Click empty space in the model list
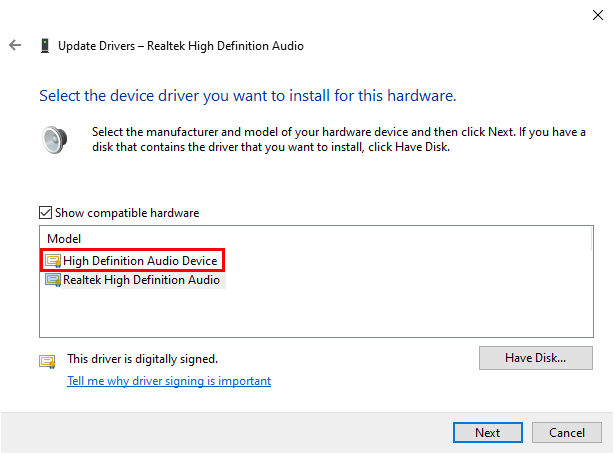The image size is (614, 454). (300, 315)
